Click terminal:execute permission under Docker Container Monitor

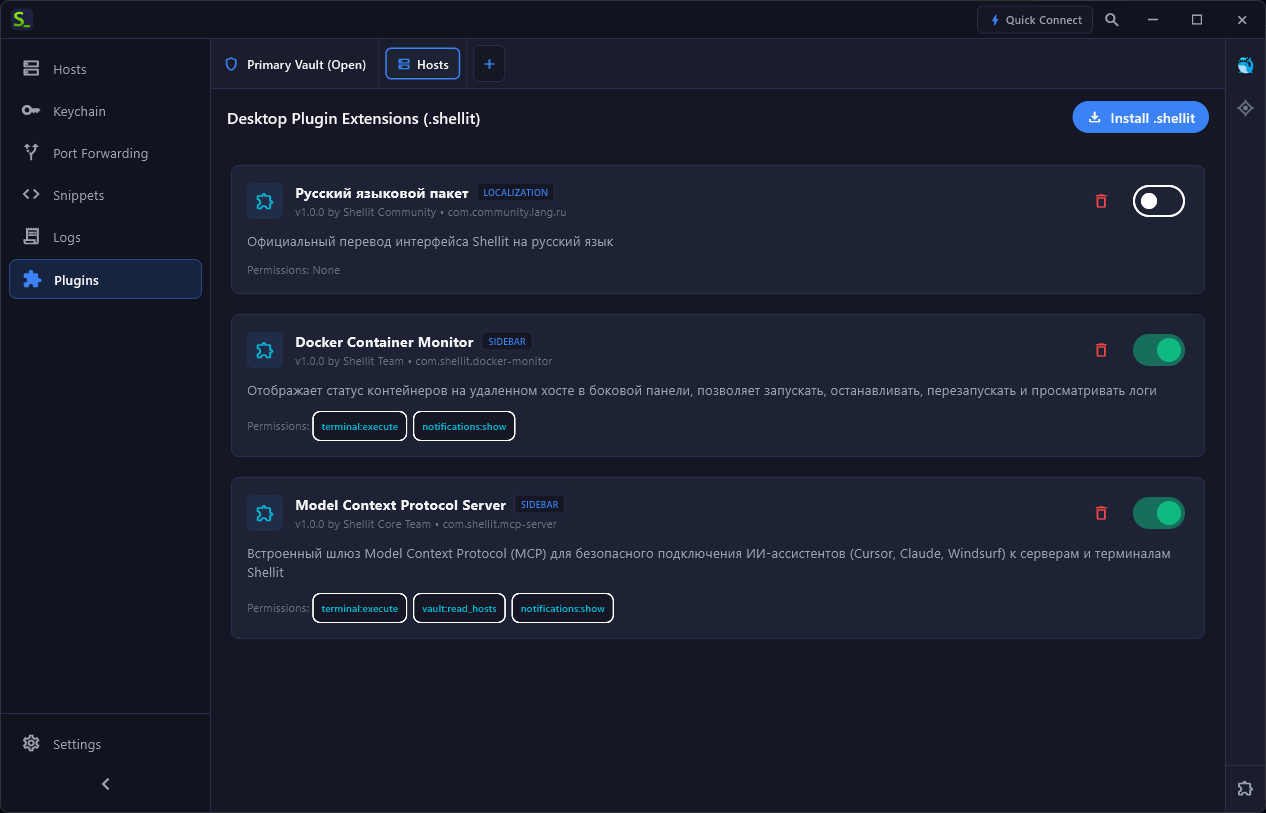(360, 426)
